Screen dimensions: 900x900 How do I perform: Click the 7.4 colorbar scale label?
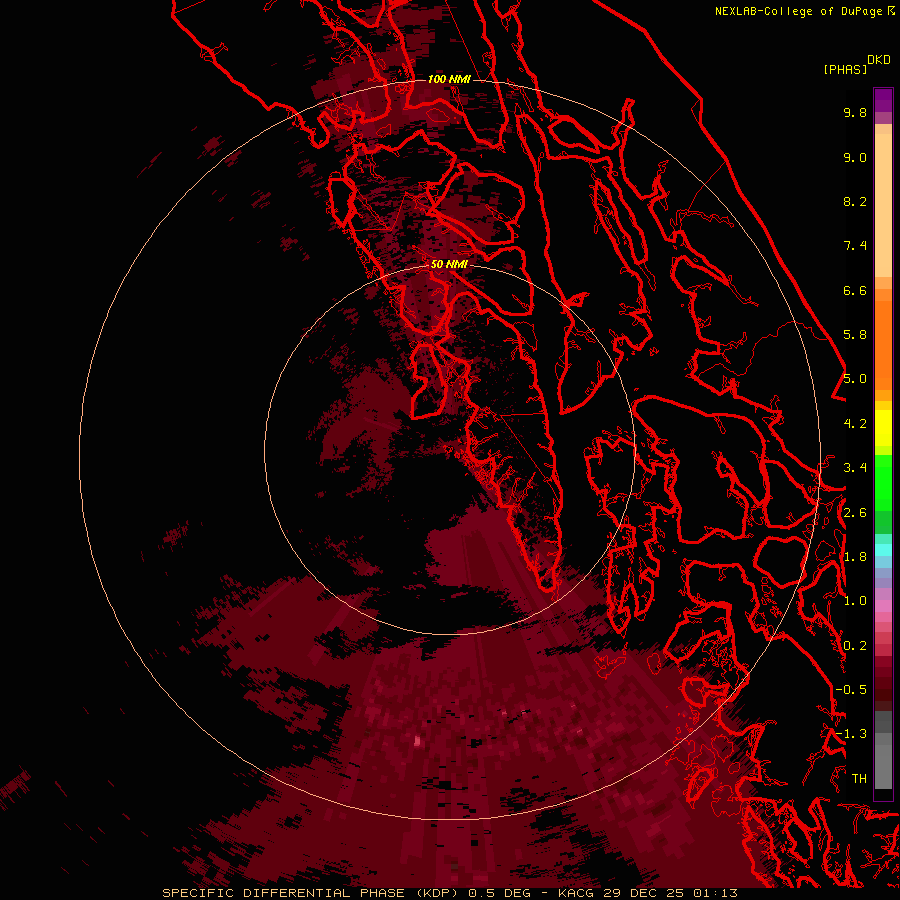[x=855, y=246]
